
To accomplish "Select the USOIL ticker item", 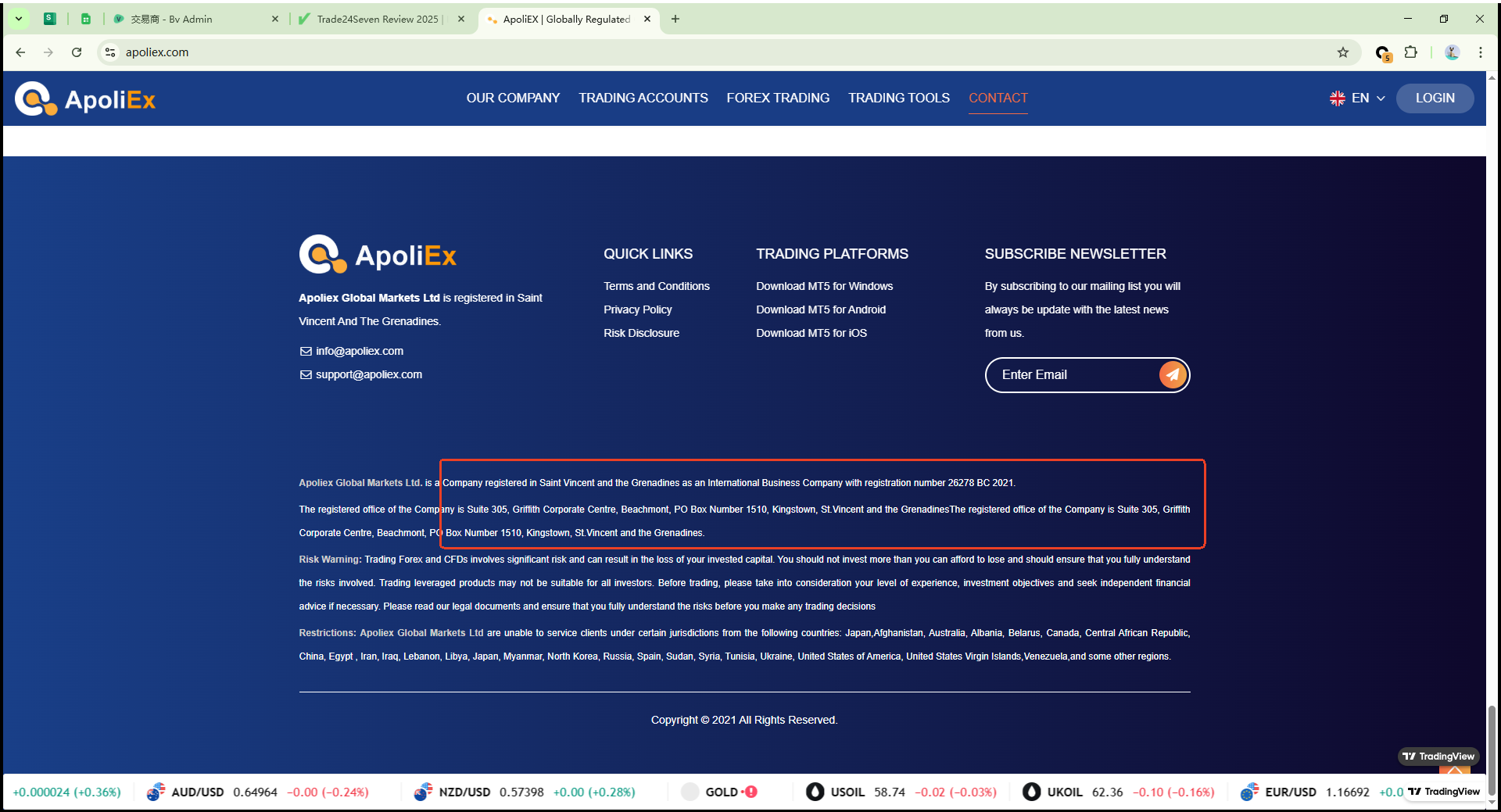I will click(x=901, y=792).
